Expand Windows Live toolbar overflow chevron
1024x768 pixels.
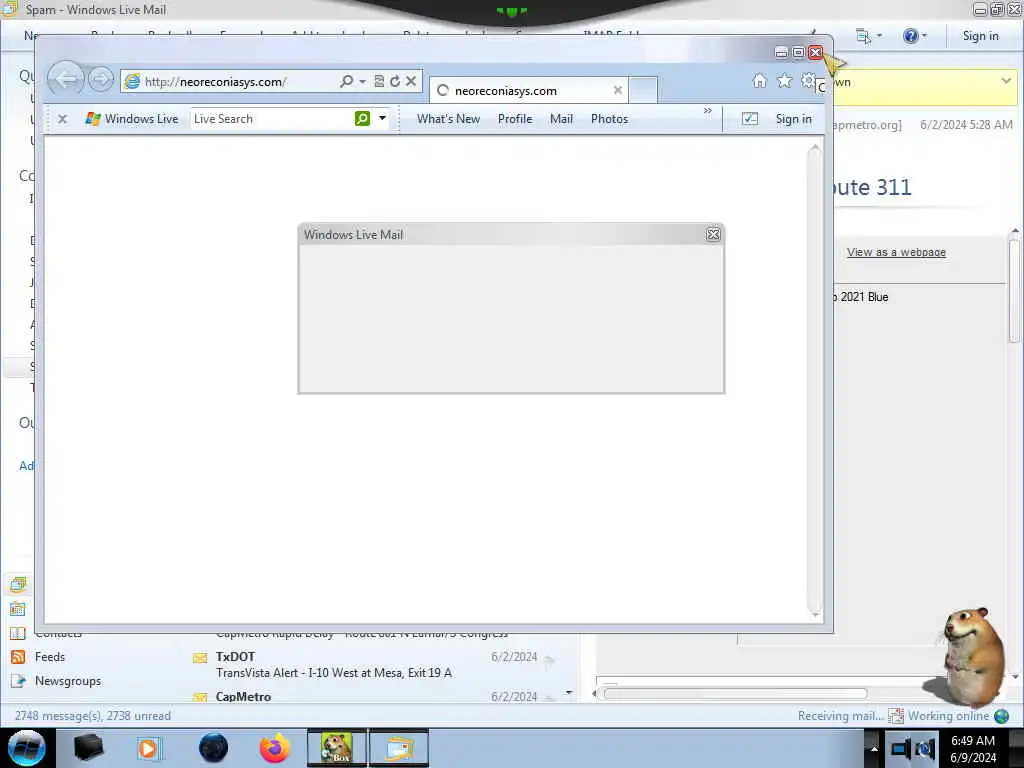(x=707, y=111)
